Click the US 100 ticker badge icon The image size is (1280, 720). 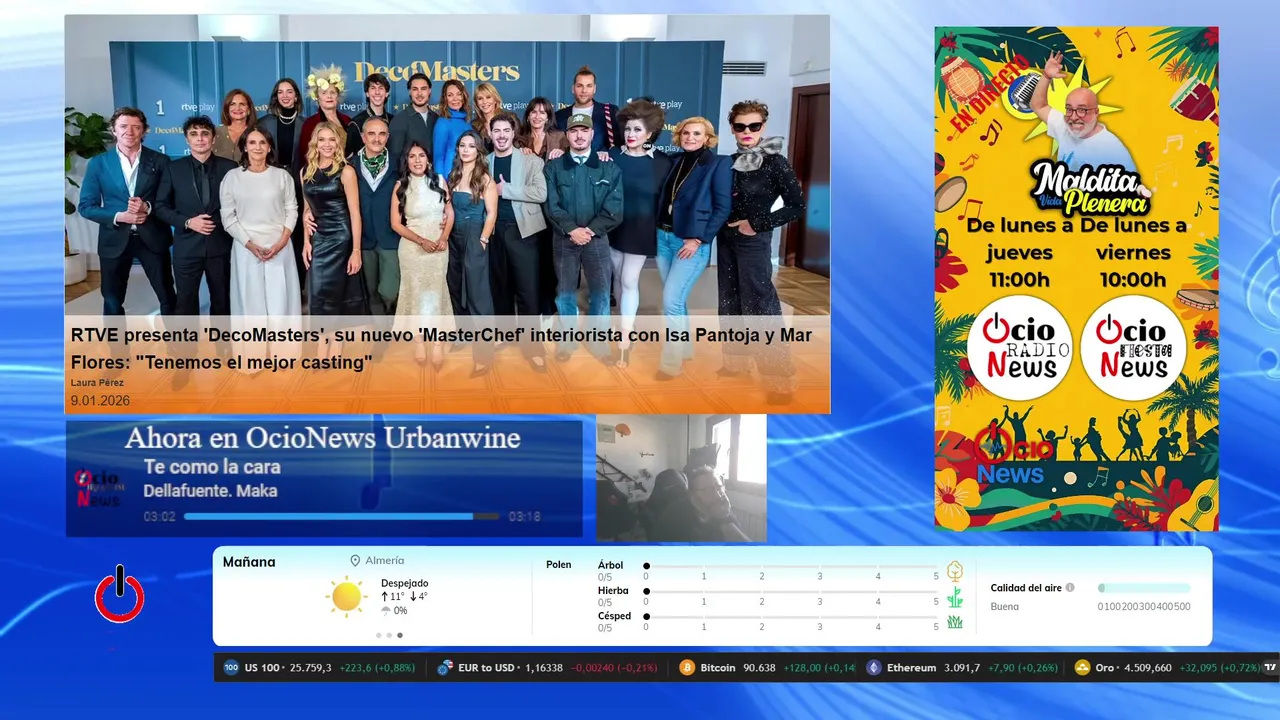point(231,667)
